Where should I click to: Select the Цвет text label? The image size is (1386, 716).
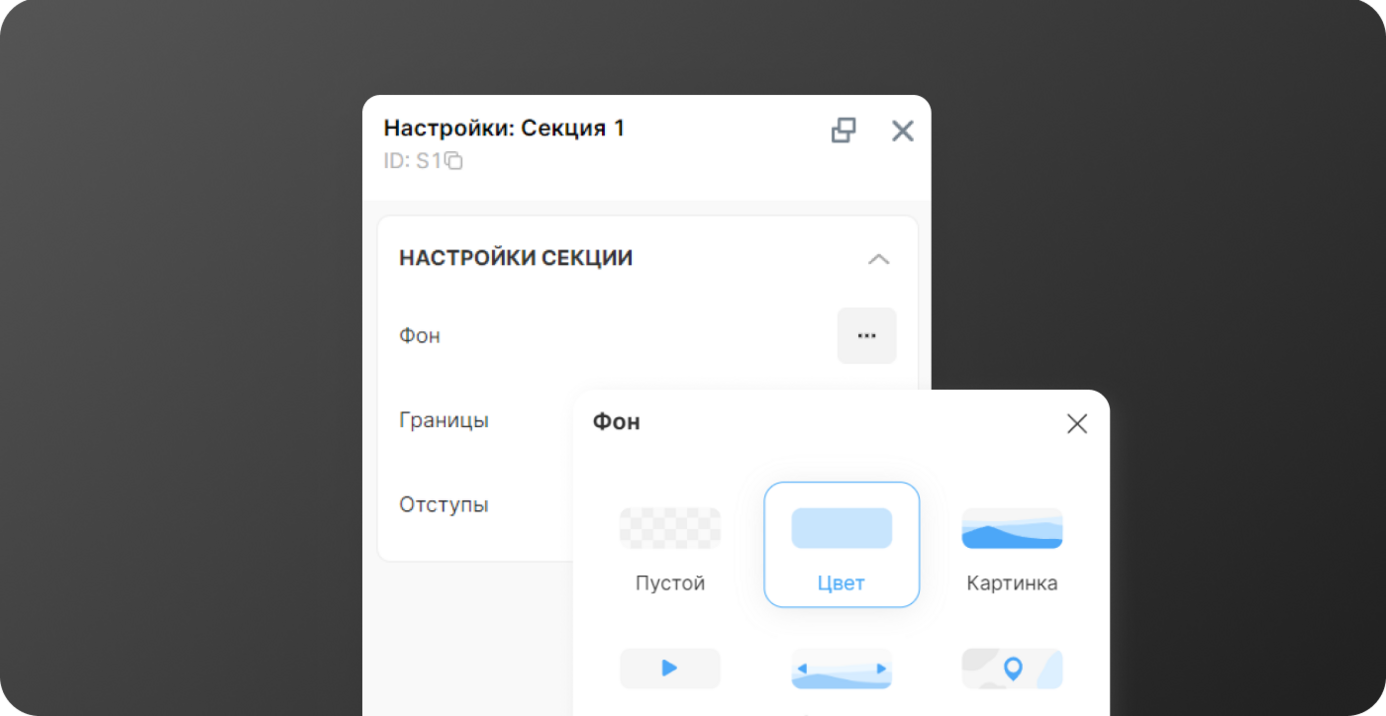pyautogui.click(x=841, y=583)
